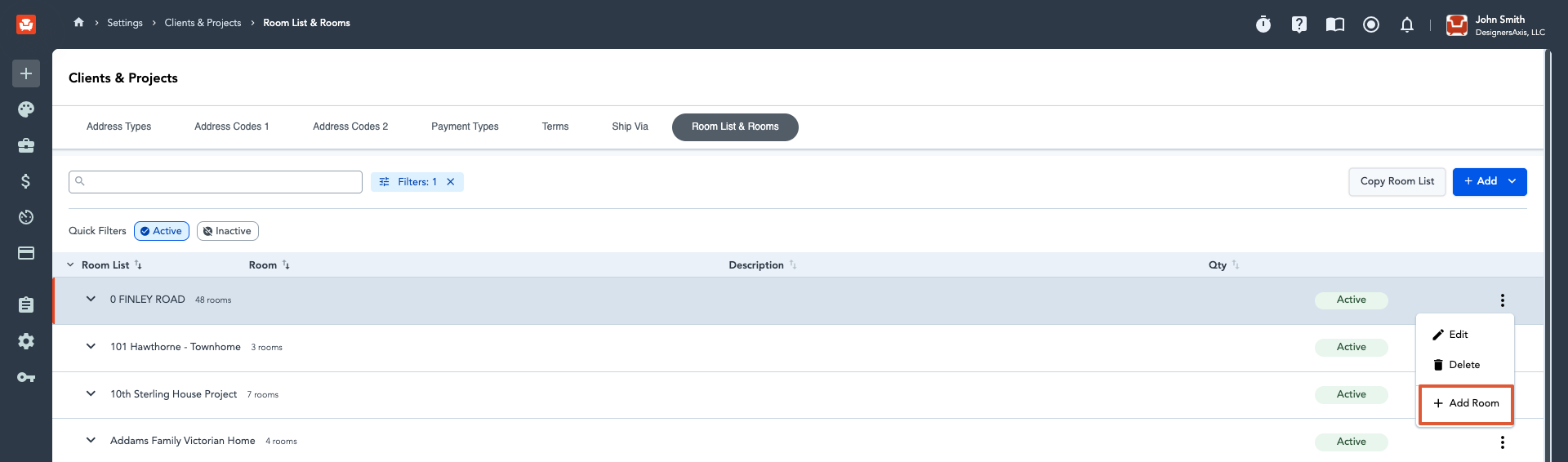Switch to the Address Codes 1 tab

232,127
